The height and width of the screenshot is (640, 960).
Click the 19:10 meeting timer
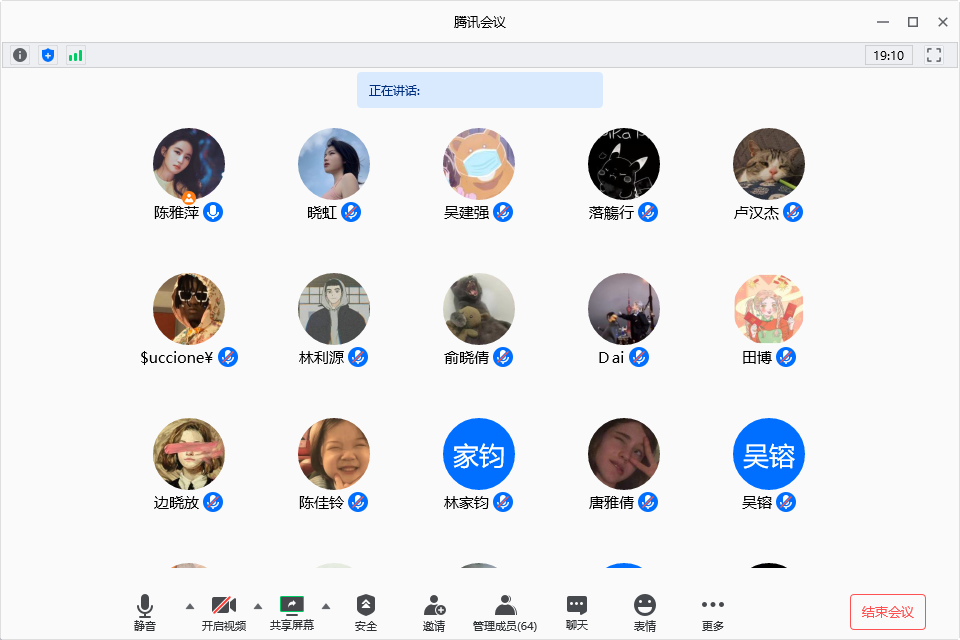[x=889, y=55]
